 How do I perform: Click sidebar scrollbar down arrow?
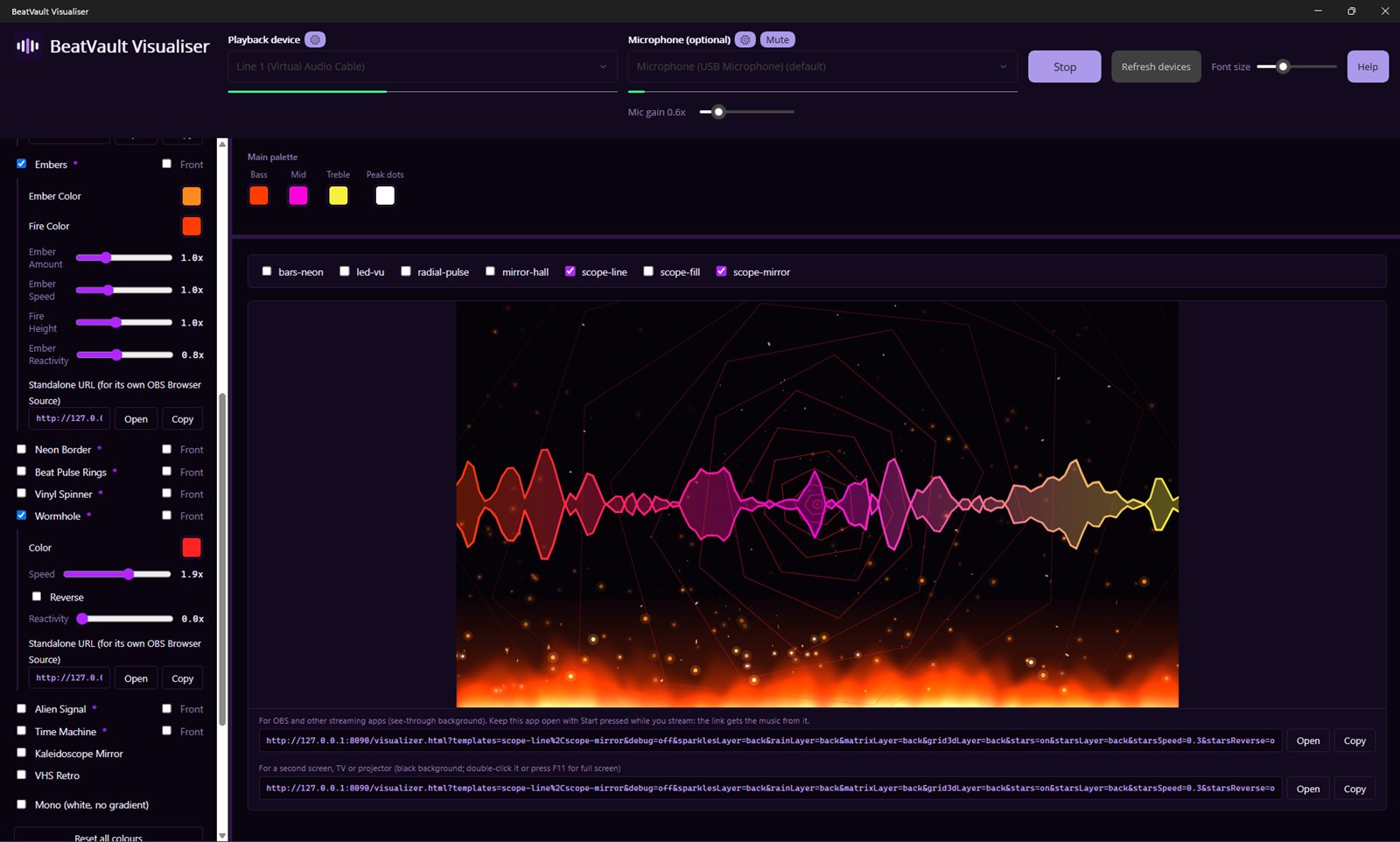point(222,836)
